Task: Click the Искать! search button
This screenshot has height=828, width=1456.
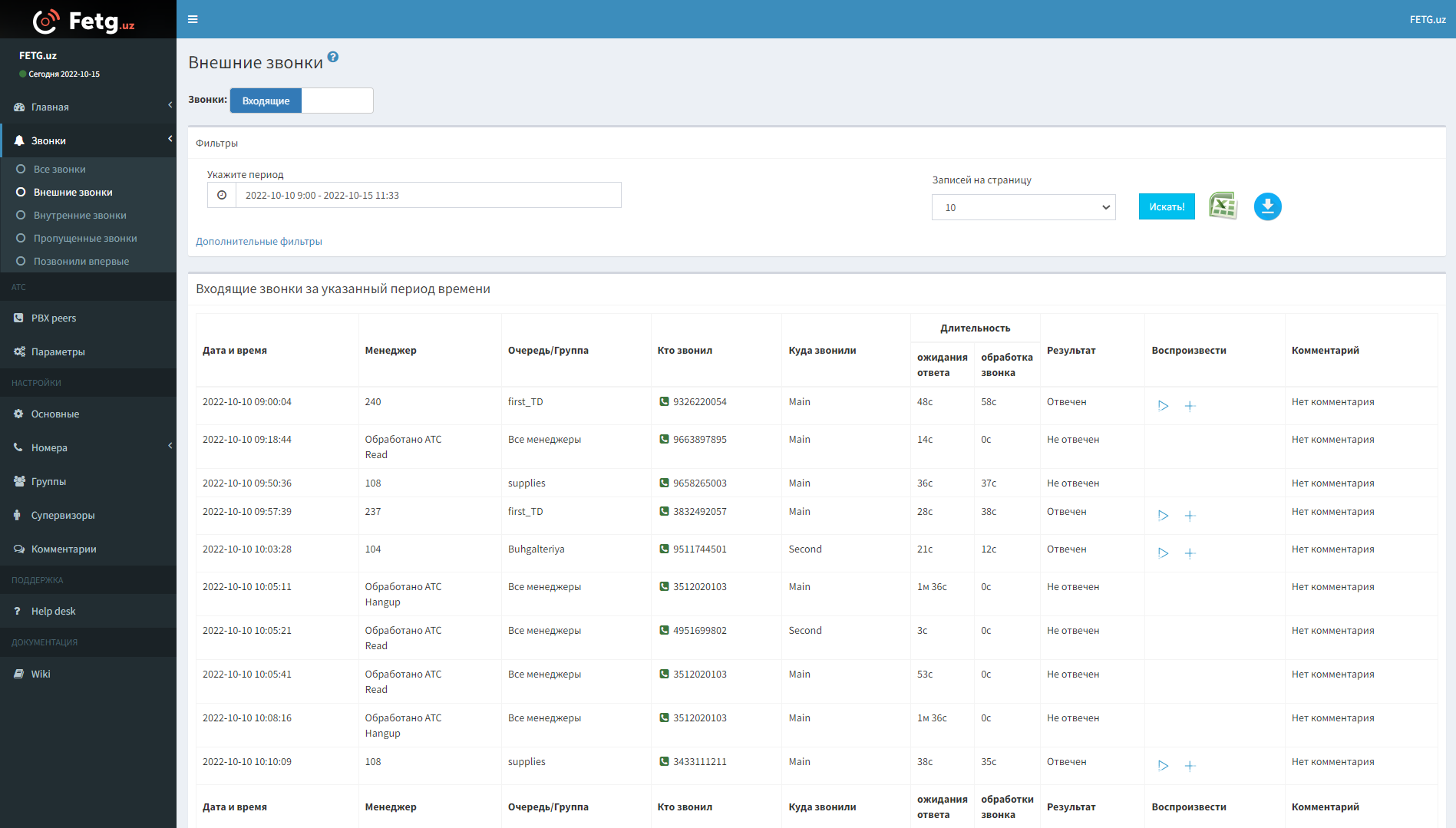Action: (x=1167, y=206)
